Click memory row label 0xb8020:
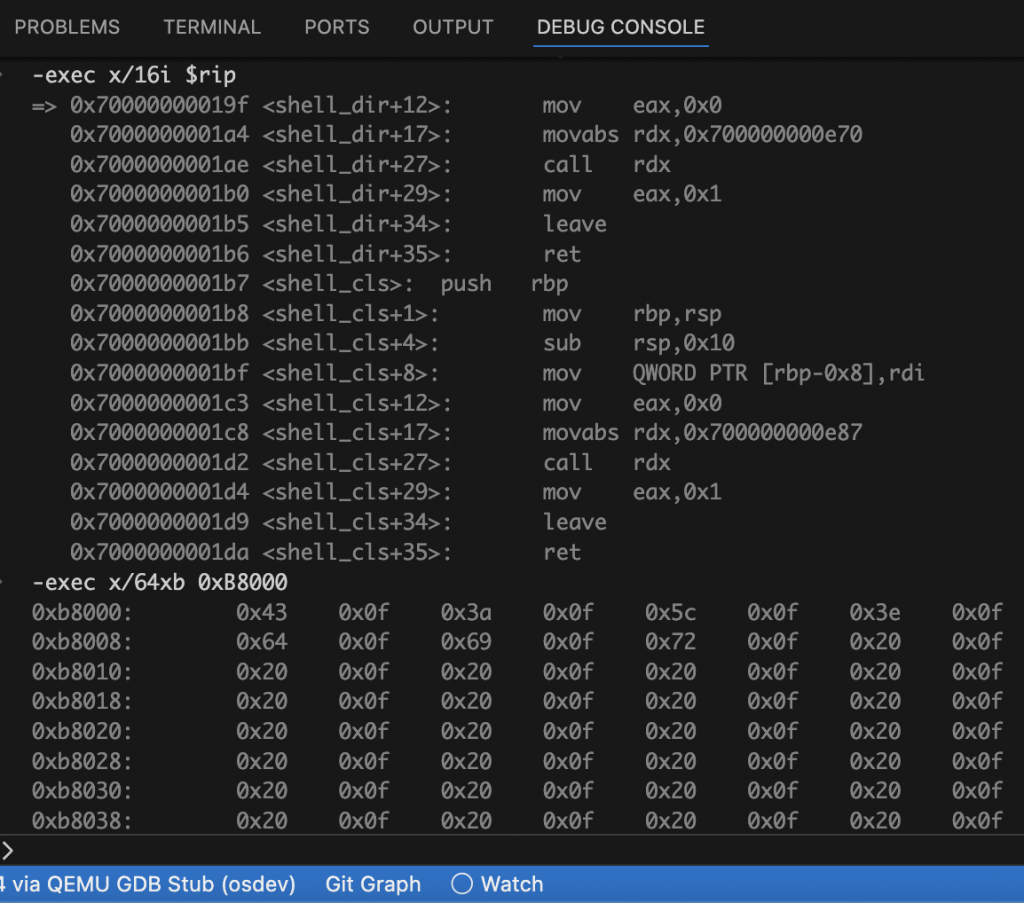Viewport: 1024px width, 903px height. pos(82,731)
